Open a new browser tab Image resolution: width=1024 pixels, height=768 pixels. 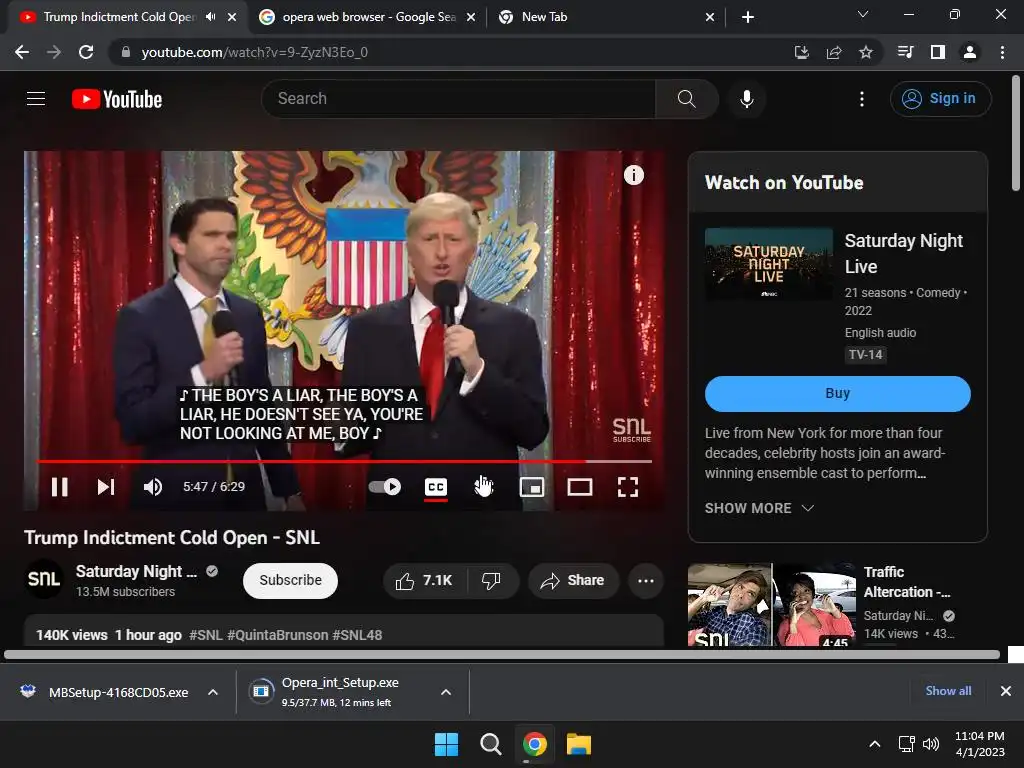[x=748, y=18]
